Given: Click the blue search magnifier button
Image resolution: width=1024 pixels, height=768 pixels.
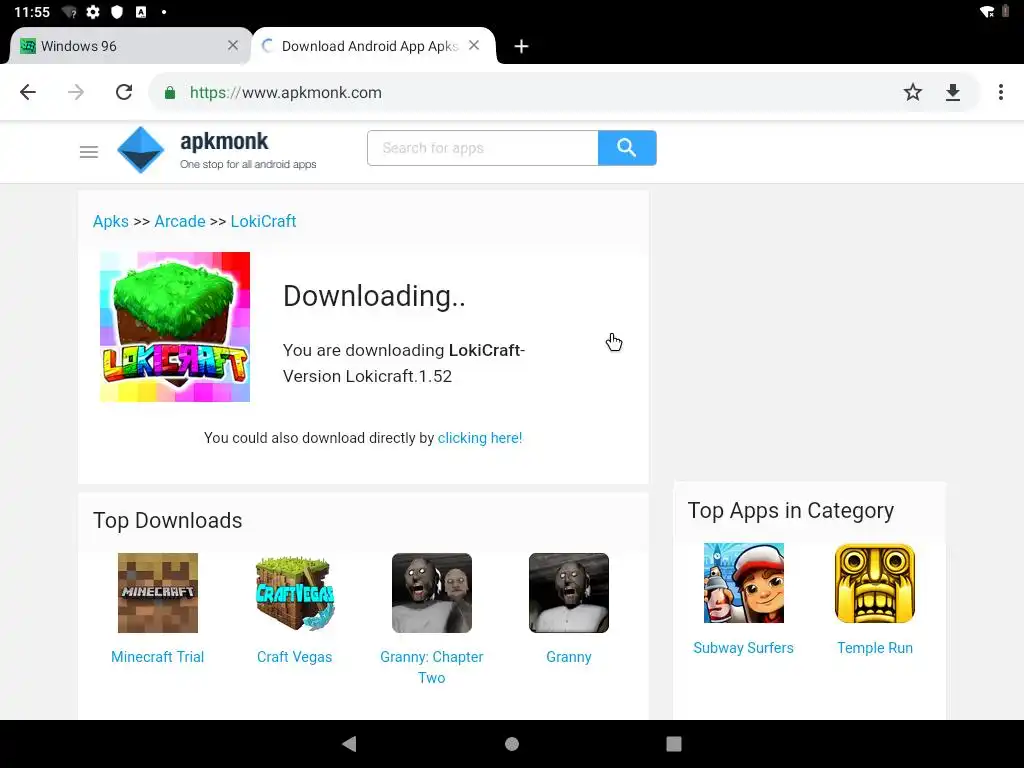Looking at the screenshot, I should coord(627,148).
